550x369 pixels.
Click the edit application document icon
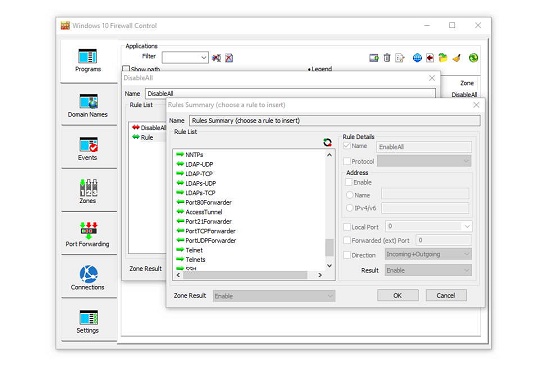tap(400, 58)
